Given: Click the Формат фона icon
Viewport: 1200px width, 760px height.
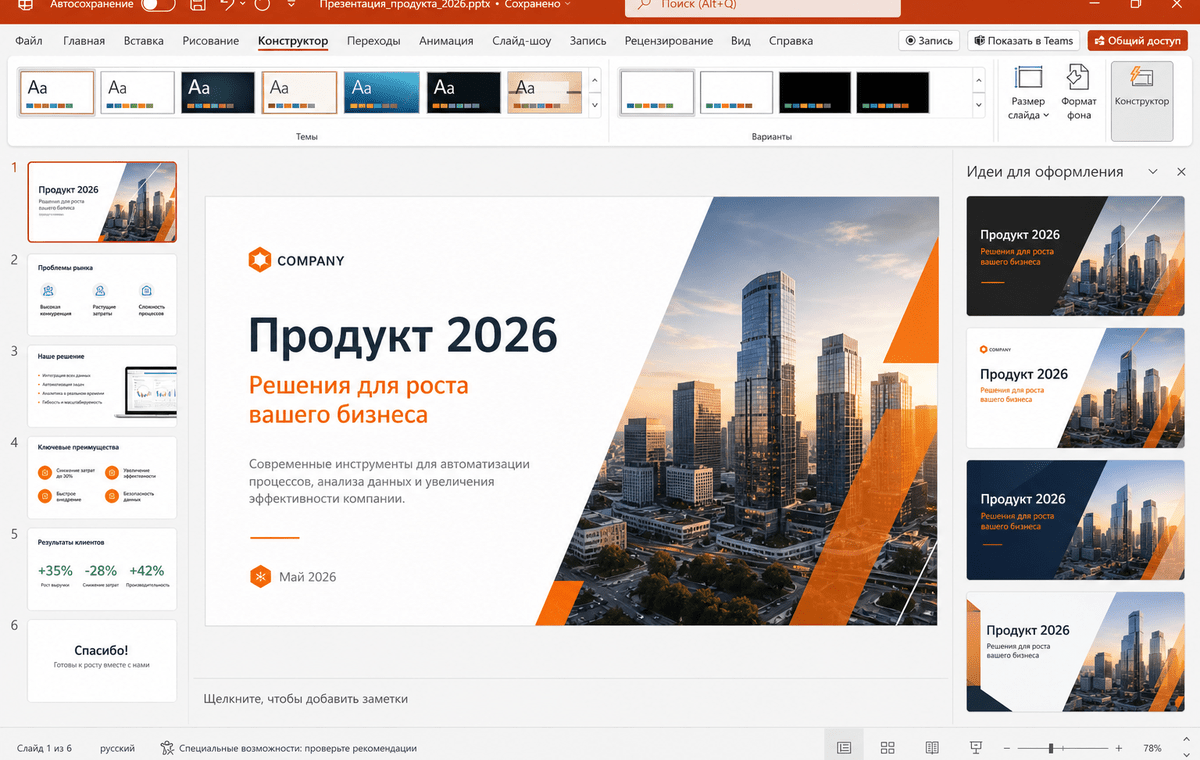Looking at the screenshot, I should [1078, 77].
